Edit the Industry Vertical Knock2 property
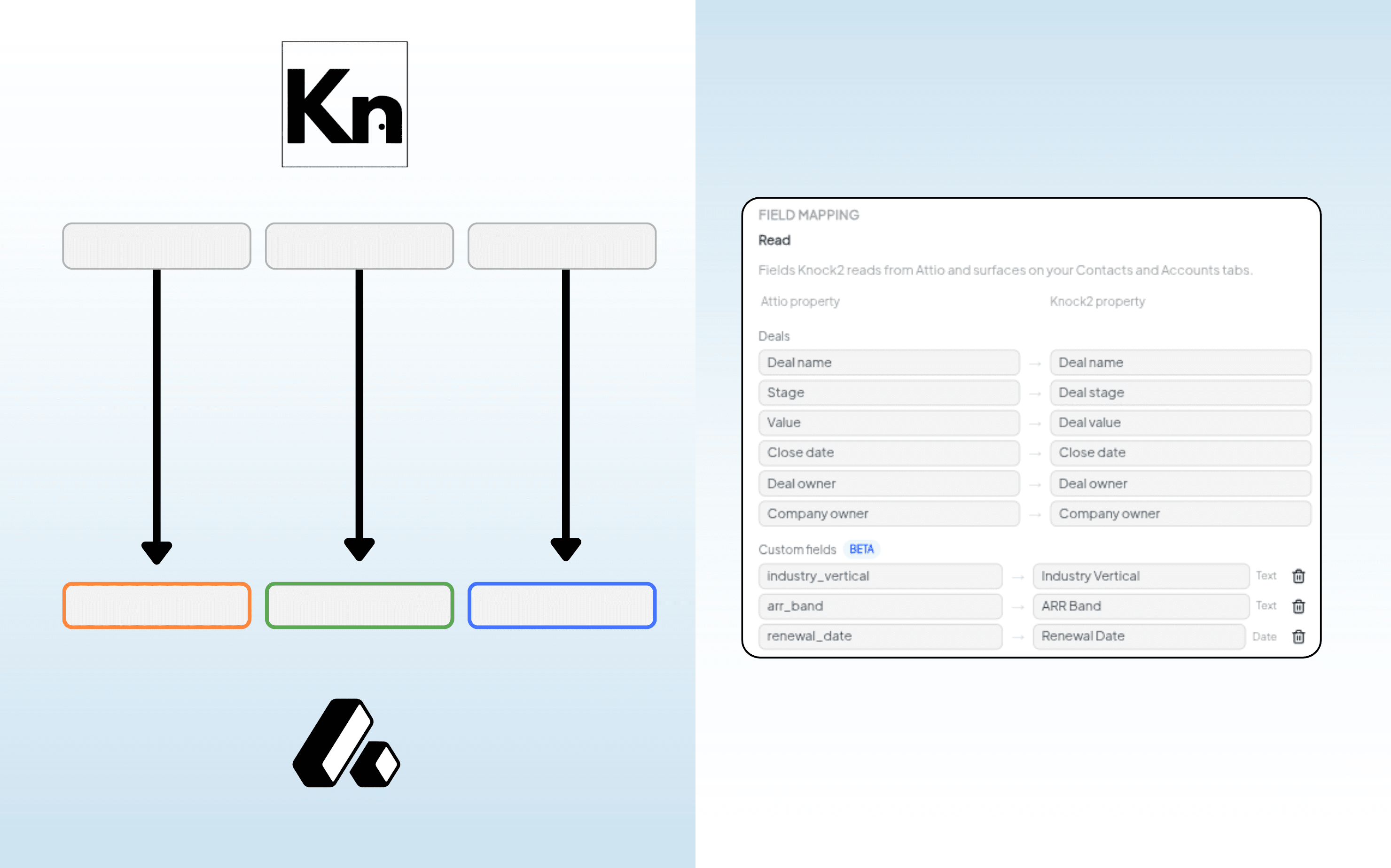The image size is (1391, 868). click(1141, 576)
